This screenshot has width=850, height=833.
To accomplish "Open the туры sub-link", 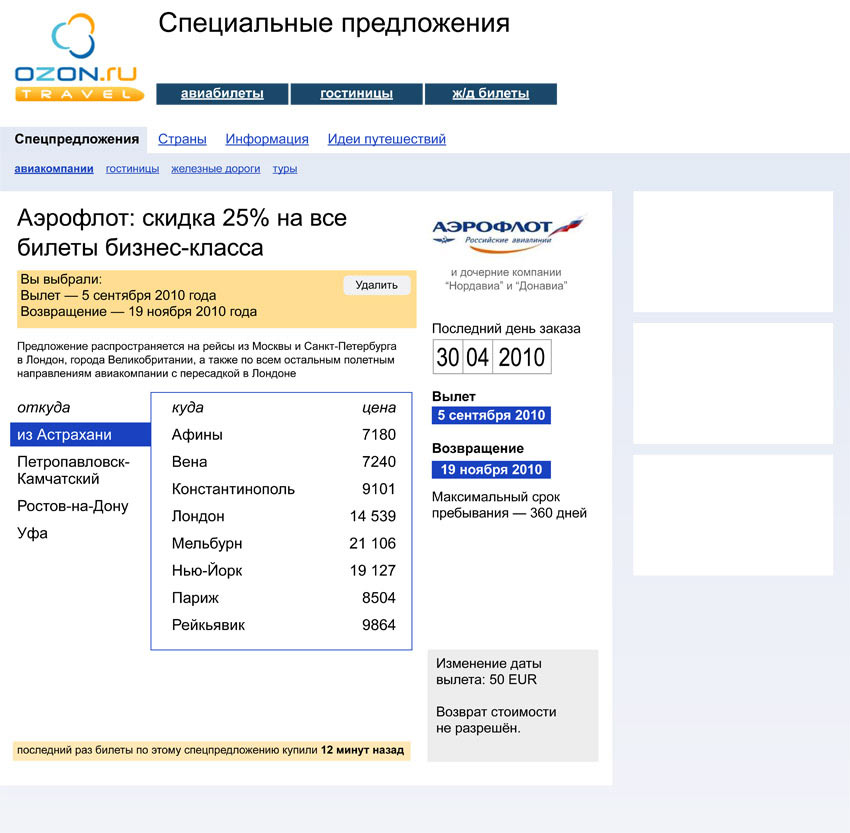I will [284, 169].
